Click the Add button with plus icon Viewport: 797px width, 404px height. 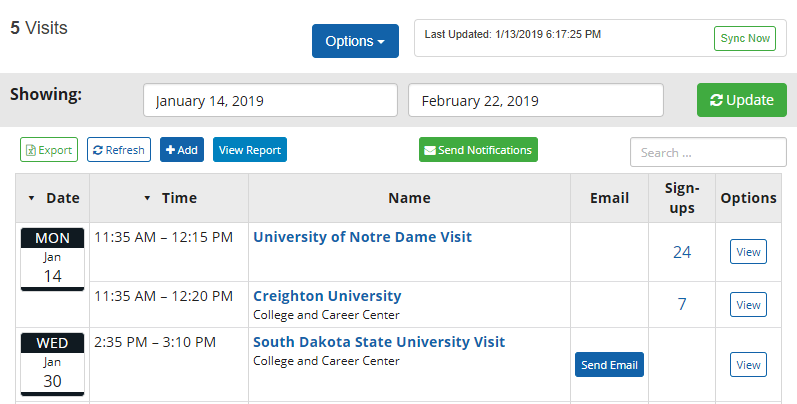coord(181,150)
